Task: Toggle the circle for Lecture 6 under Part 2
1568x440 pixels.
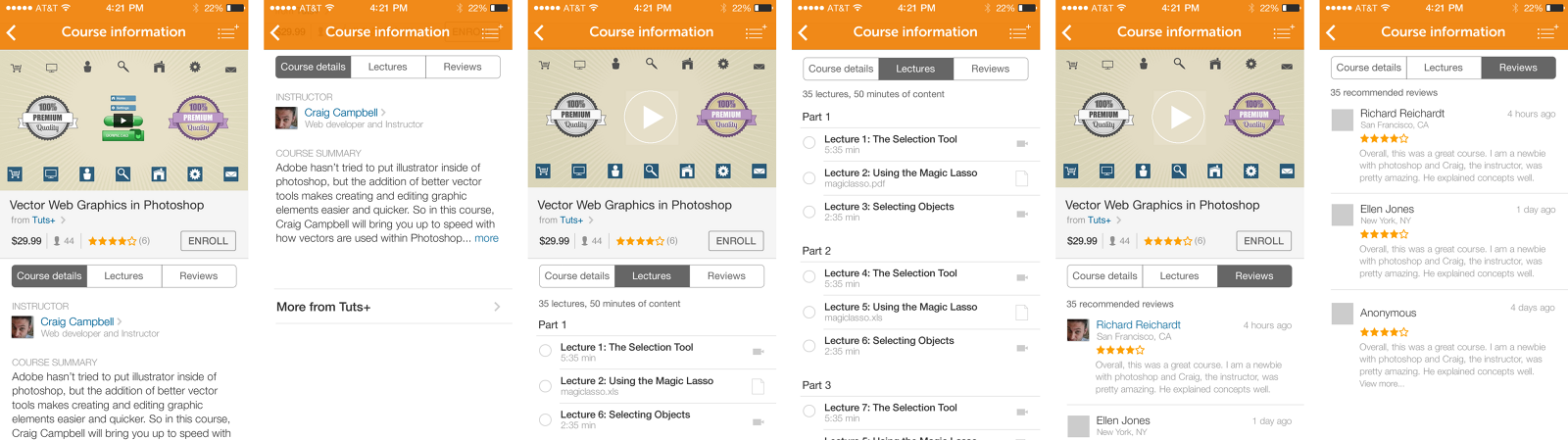Action: 809,346
